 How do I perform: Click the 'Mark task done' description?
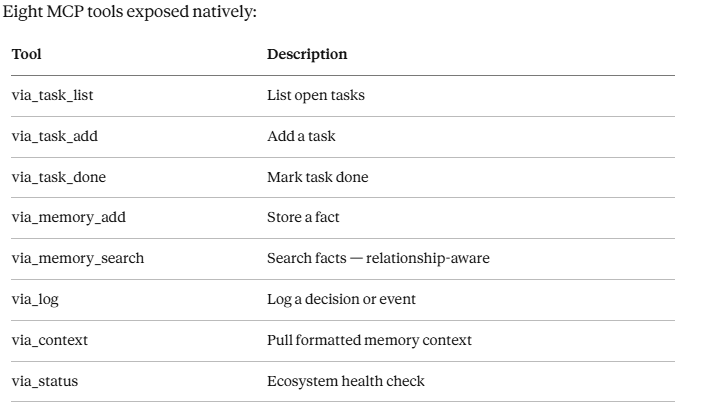[x=318, y=177]
